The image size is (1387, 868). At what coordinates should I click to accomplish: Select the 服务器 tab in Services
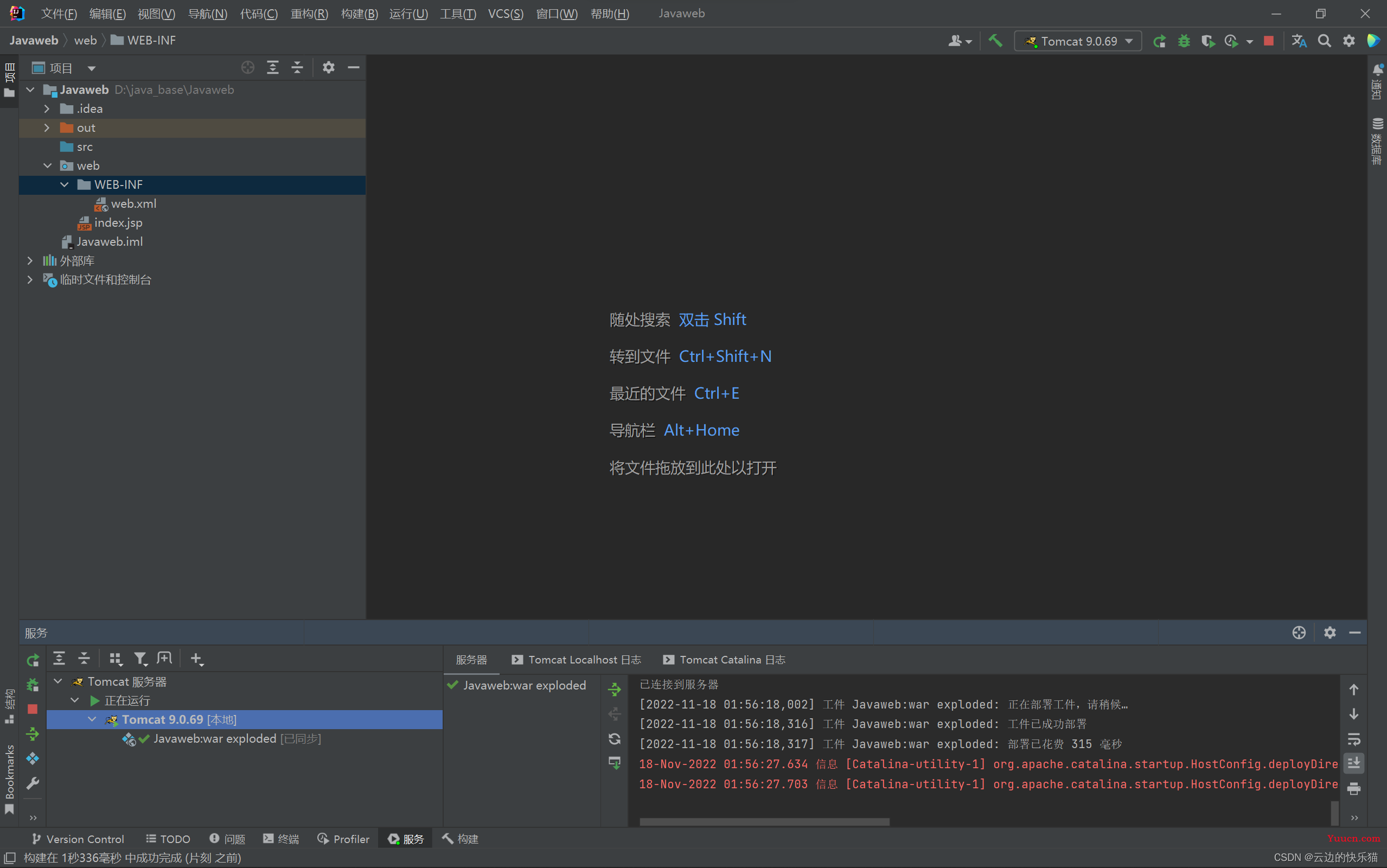click(471, 660)
